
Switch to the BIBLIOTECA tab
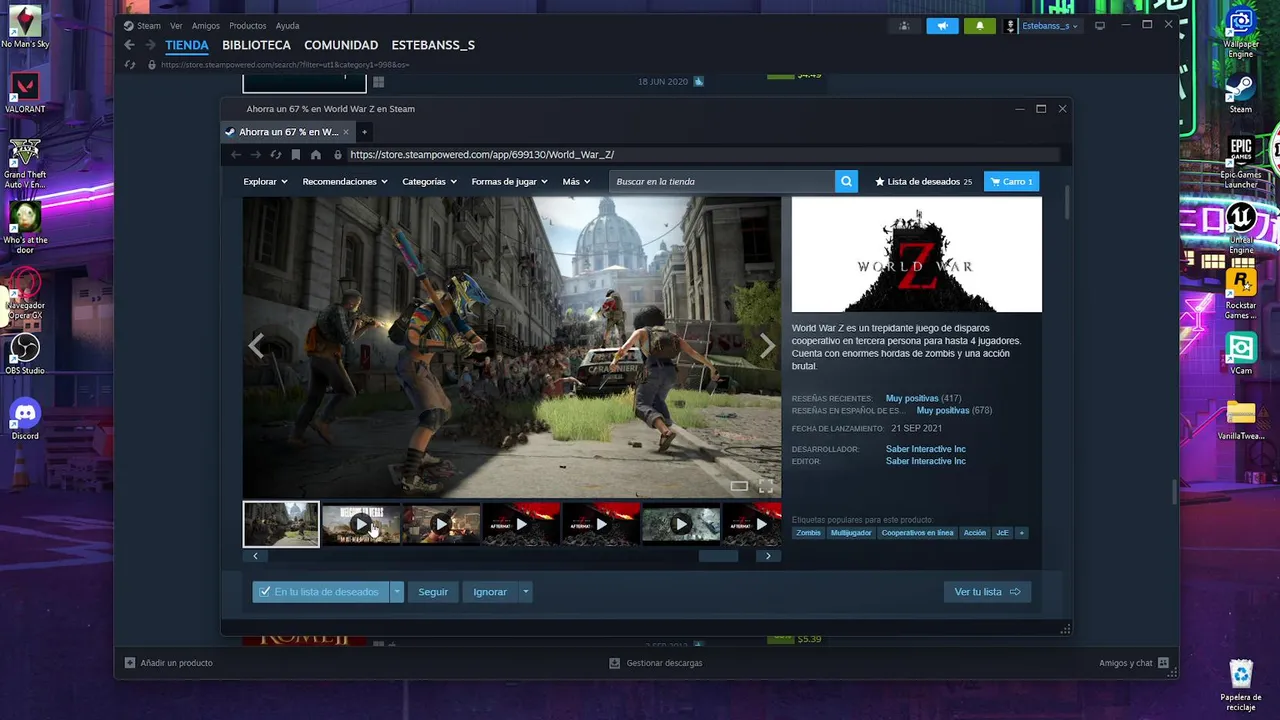(256, 45)
